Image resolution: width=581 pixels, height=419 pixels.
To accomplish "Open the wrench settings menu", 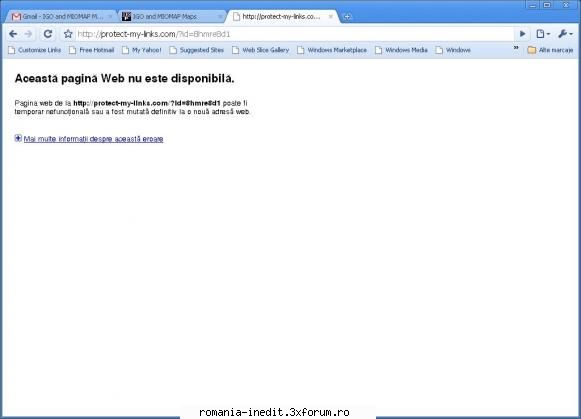I will point(565,34).
